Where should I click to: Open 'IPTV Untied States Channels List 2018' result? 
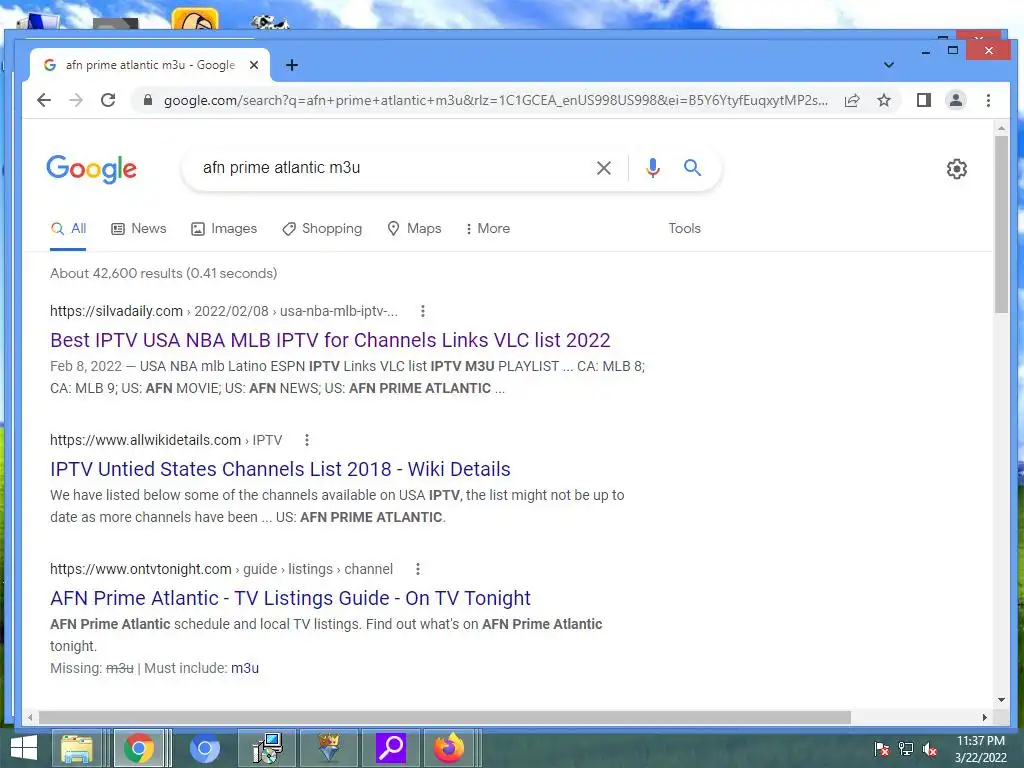280,469
